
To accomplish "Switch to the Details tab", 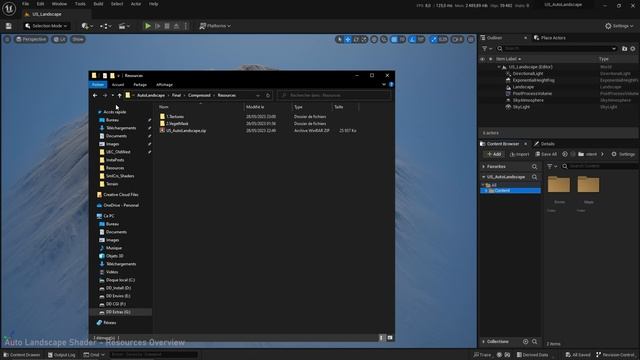I will [x=544, y=144].
